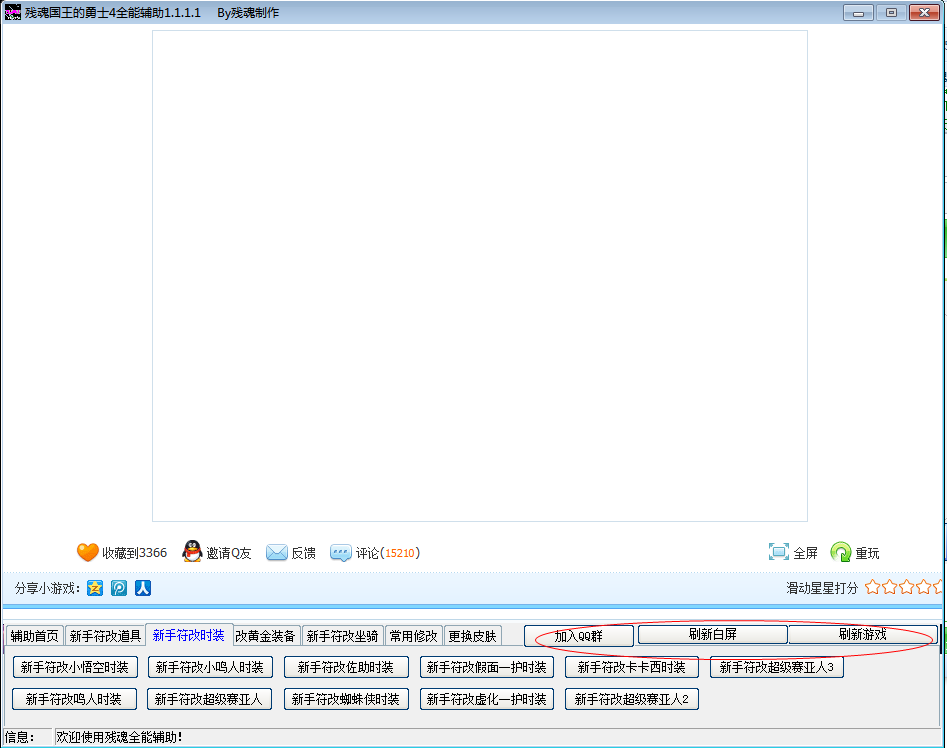Image resolution: width=947 pixels, height=748 pixels.
Task: Click the app icon in title bar
Action: [13, 12]
